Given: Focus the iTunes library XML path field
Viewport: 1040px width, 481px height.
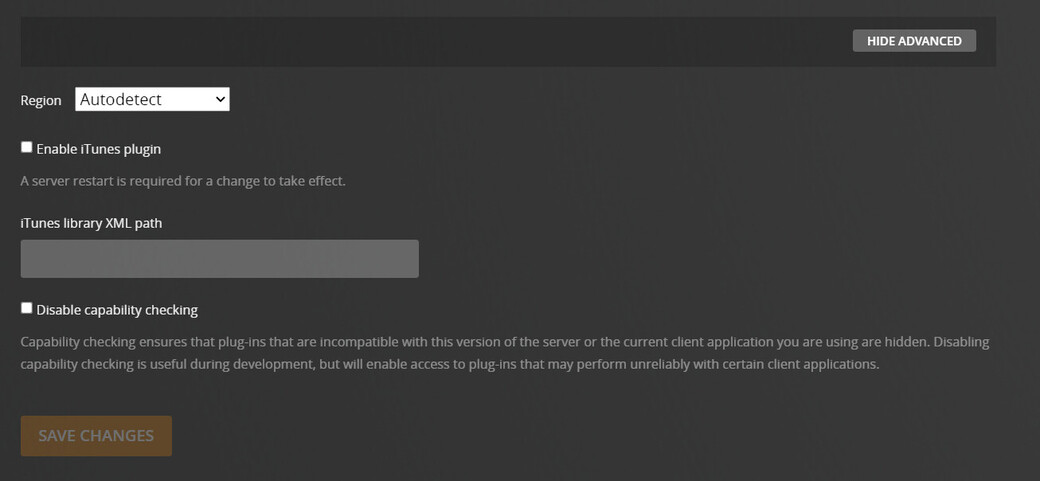Looking at the screenshot, I should tap(220, 259).
